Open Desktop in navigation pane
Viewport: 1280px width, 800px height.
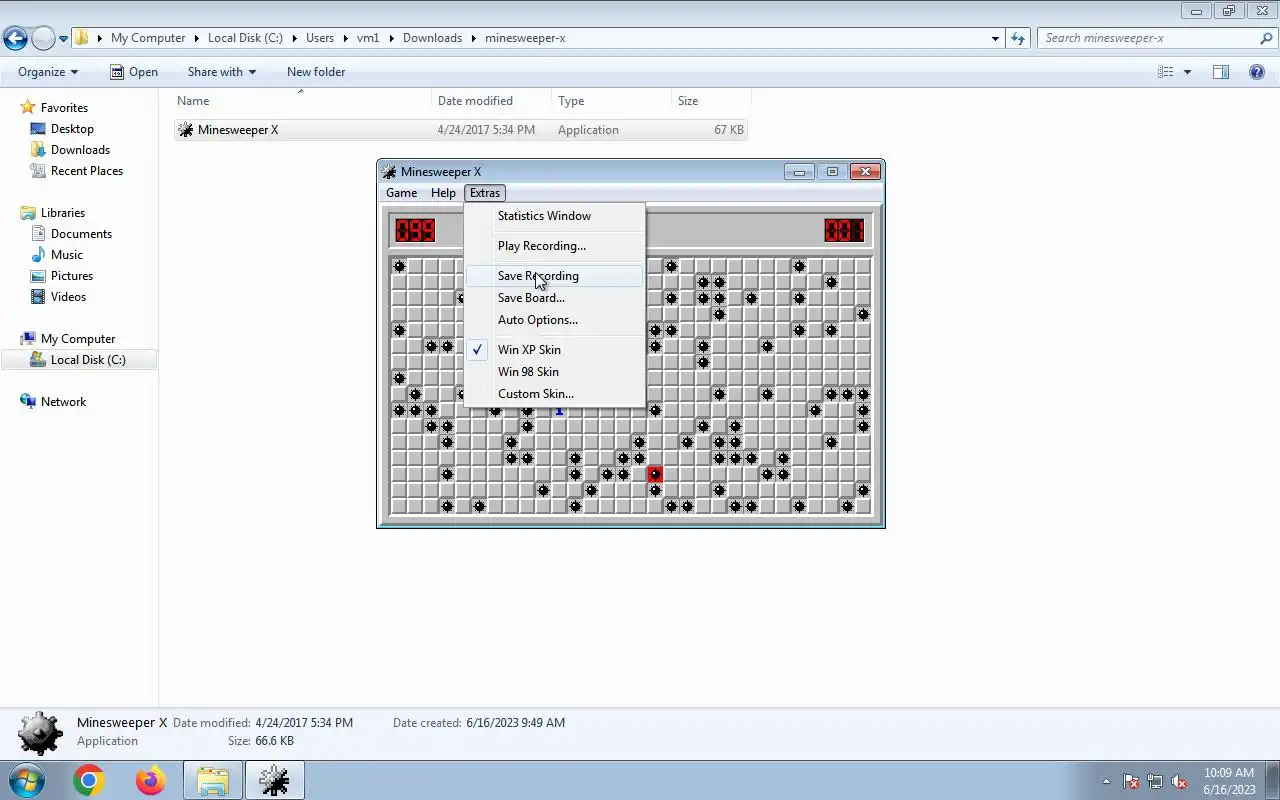pos(72,129)
